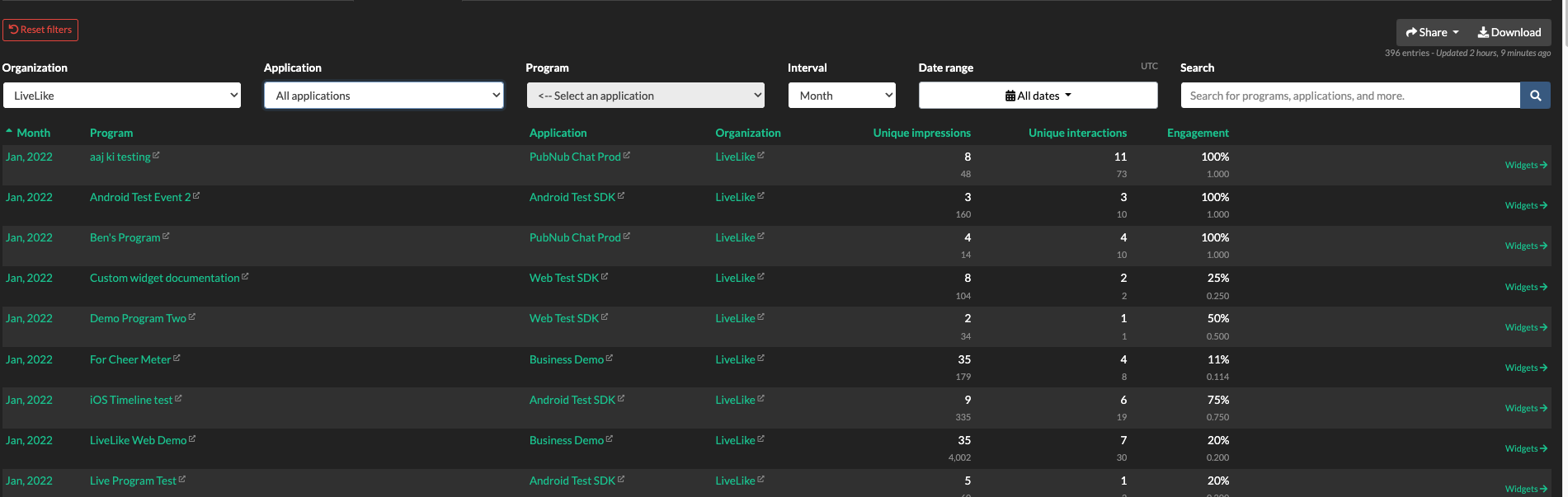Viewport: 1568px width, 497px height.
Task: Open external link icon beside For Cheer Meter
Action: point(177,358)
